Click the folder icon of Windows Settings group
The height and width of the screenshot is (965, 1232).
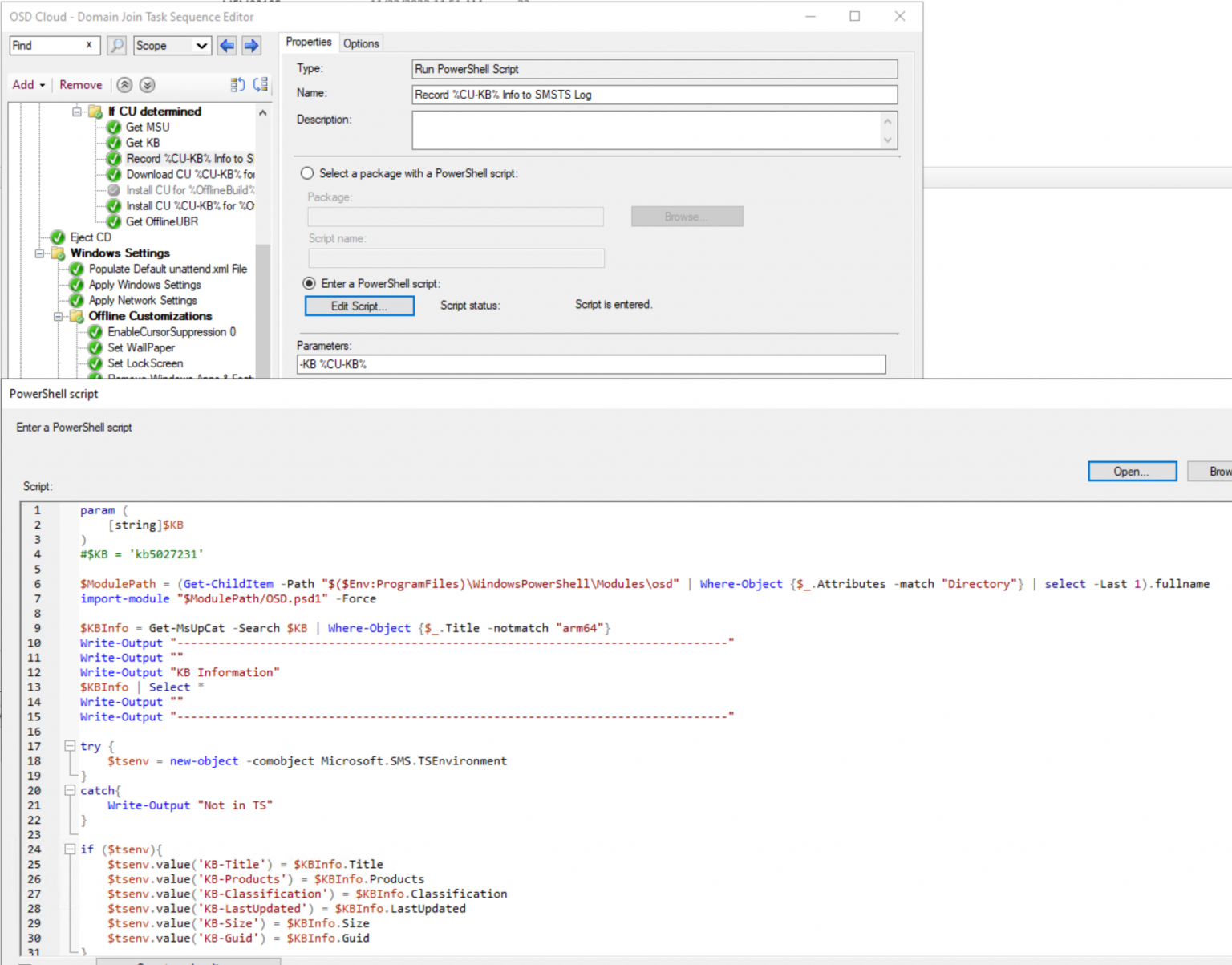[x=58, y=253]
